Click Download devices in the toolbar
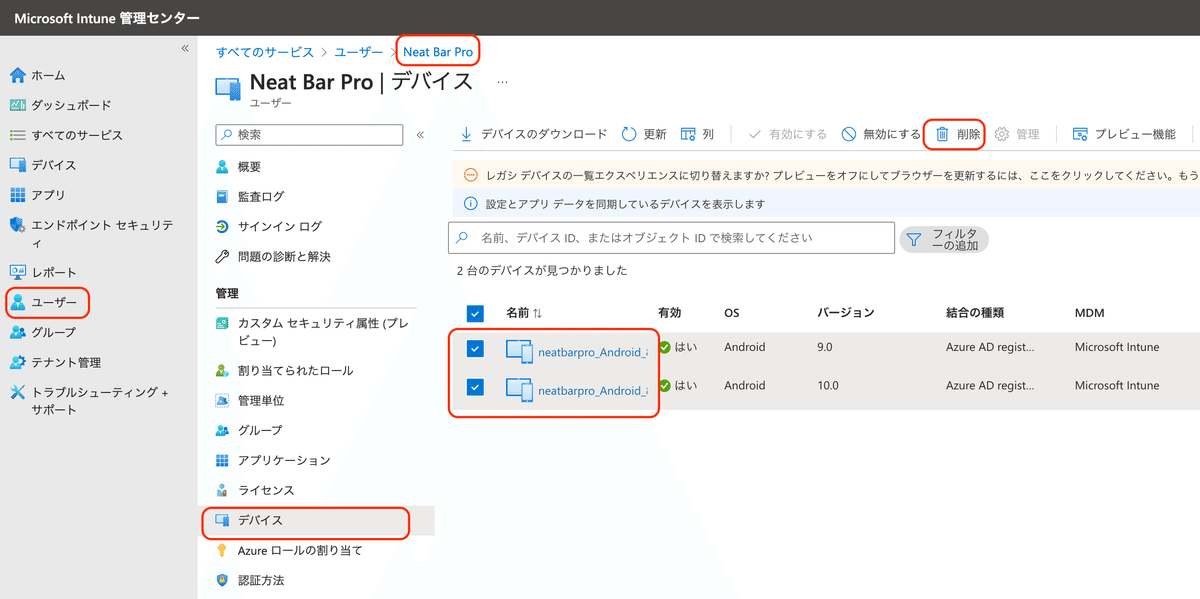Viewport: 1200px width, 599px height. [x=533, y=134]
